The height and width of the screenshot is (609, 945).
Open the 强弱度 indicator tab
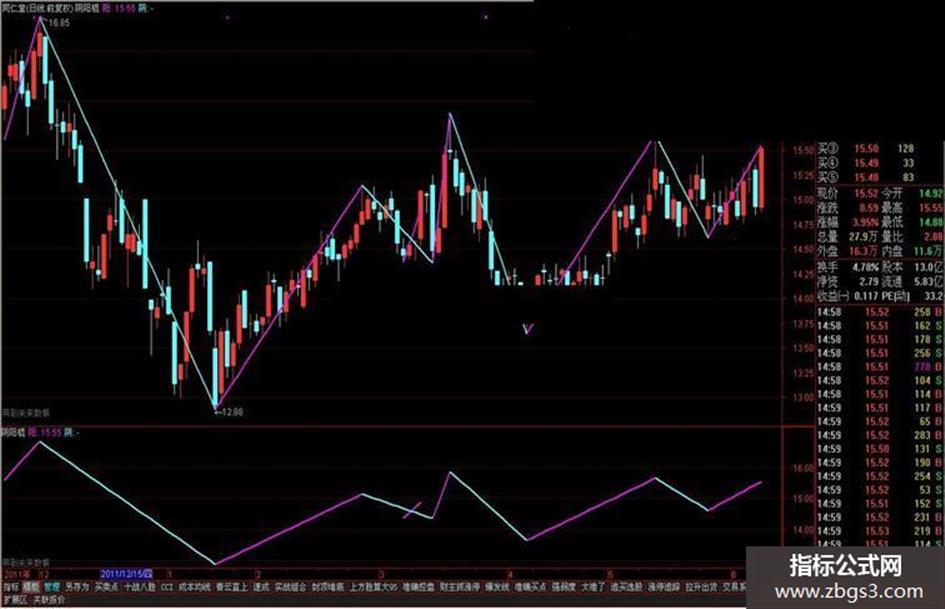point(564,587)
